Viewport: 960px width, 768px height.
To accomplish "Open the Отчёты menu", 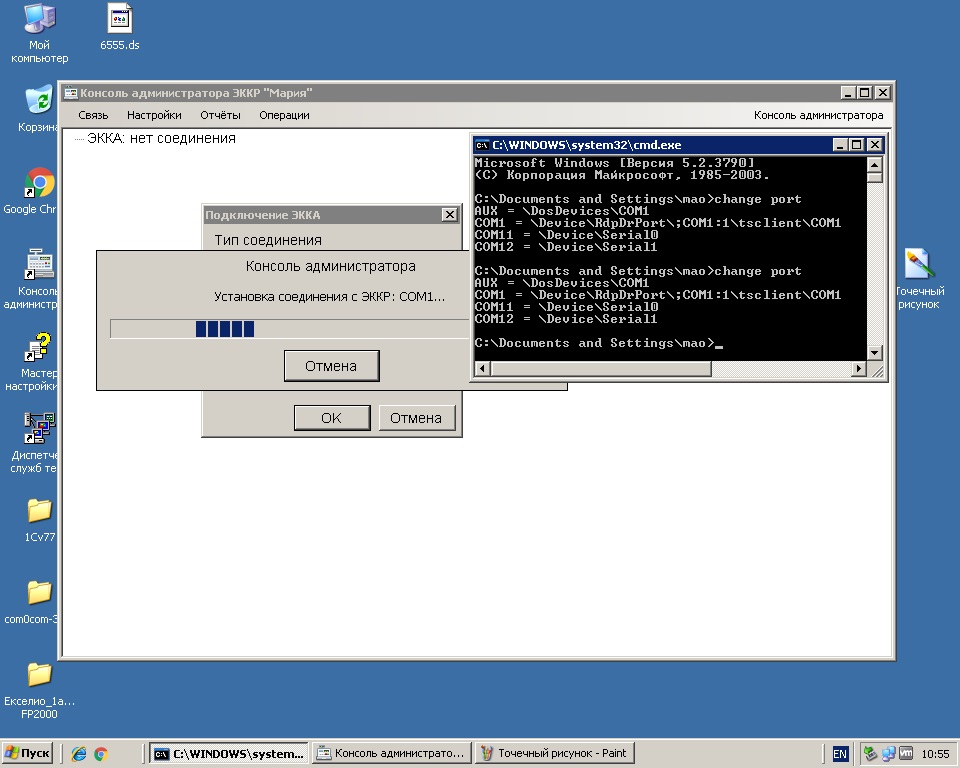I will coord(220,115).
